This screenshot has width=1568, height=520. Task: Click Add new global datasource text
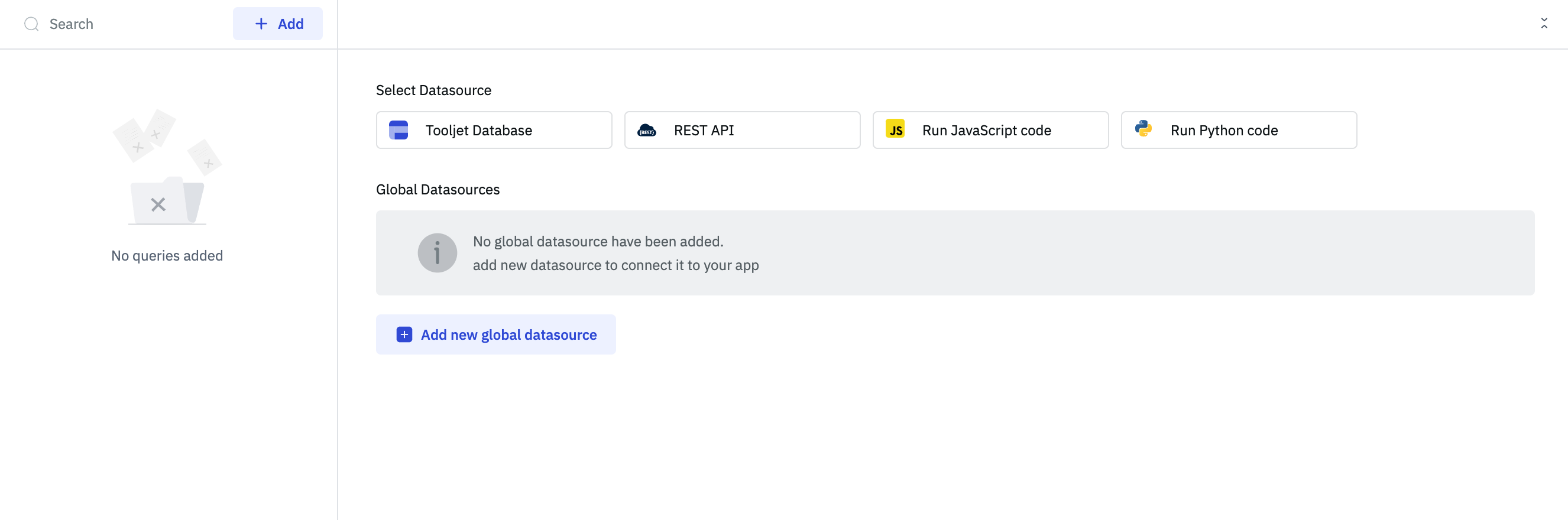508,334
